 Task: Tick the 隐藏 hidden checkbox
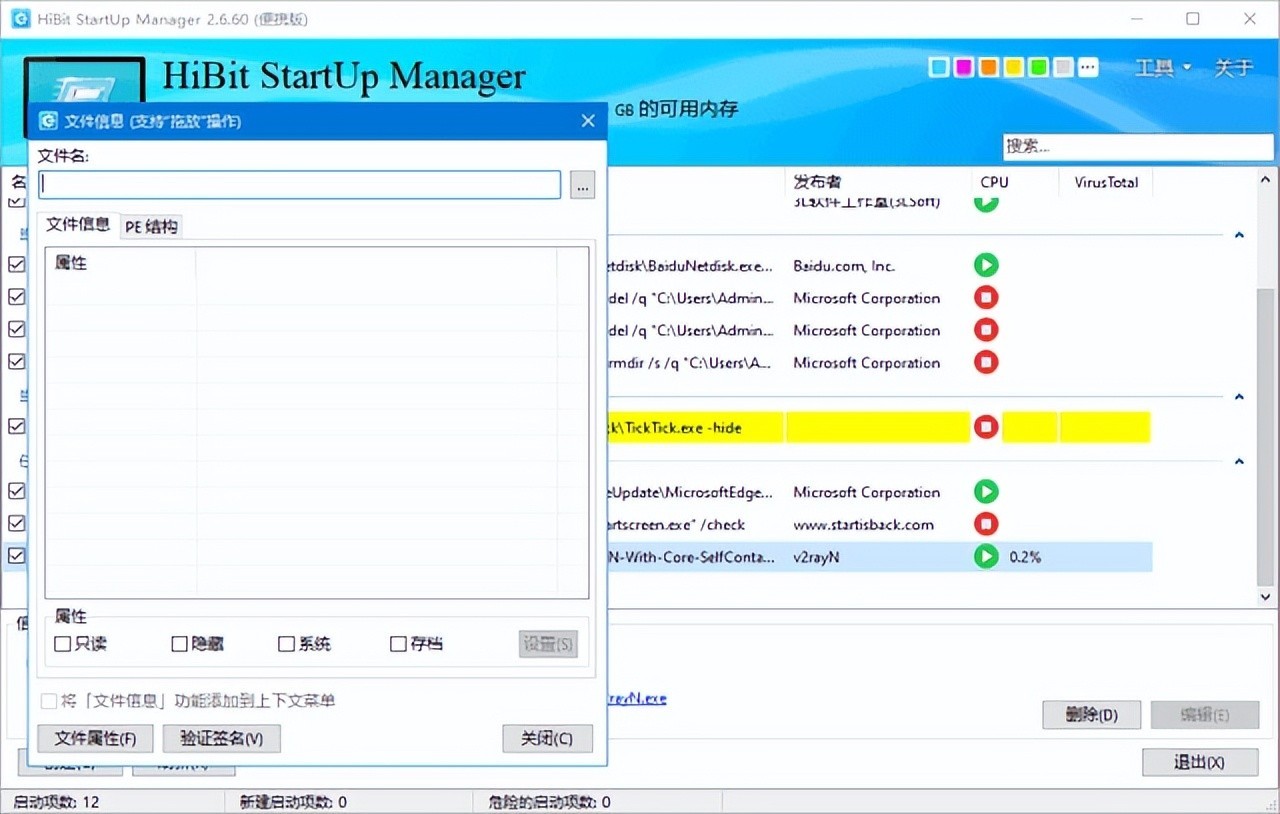[180, 644]
